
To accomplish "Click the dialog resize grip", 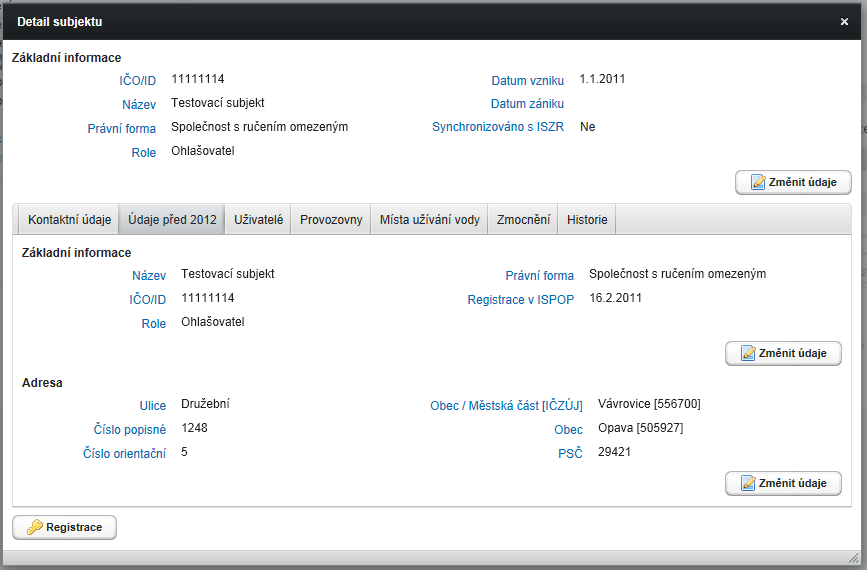I will [854, 557].
